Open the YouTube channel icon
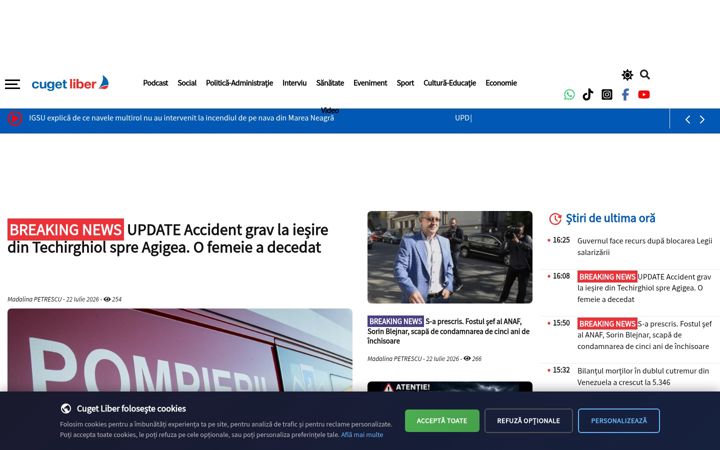 pyautogui.click(x=644, y=95)
